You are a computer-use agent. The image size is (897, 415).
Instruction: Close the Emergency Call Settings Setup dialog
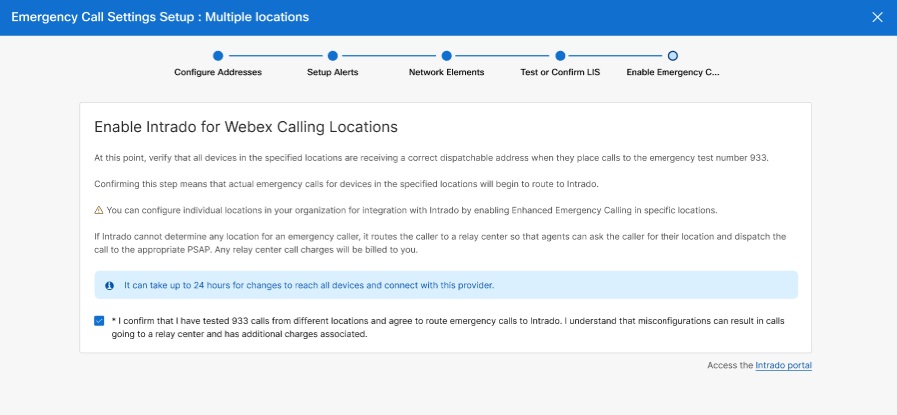click(877, 17)
